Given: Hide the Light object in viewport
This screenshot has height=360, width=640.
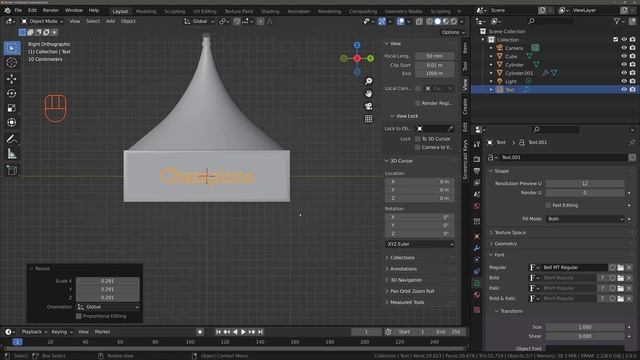Looking at the screenshot, I should click(x=624, y=81).
